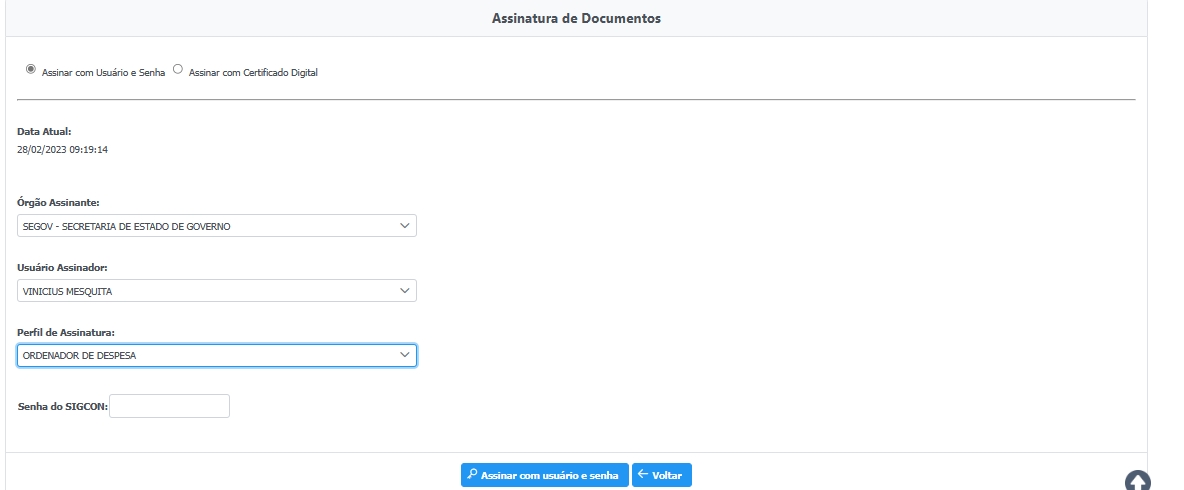Viewport: 1184px width, 490px height.
Task: Click the 'Senha do SIGCON:' label
Action: click(63, 407)
